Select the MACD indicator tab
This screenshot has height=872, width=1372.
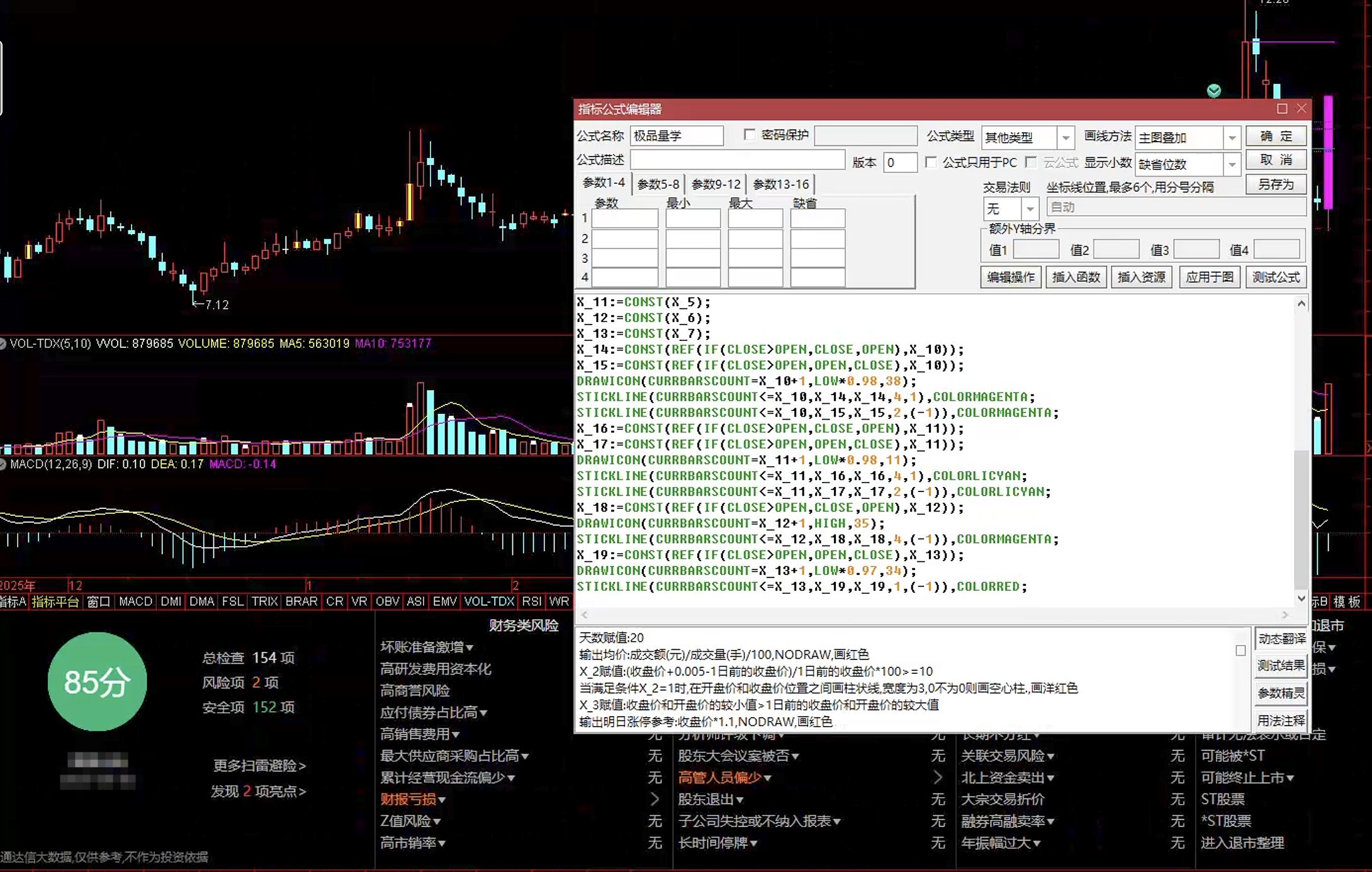point(135,601)
